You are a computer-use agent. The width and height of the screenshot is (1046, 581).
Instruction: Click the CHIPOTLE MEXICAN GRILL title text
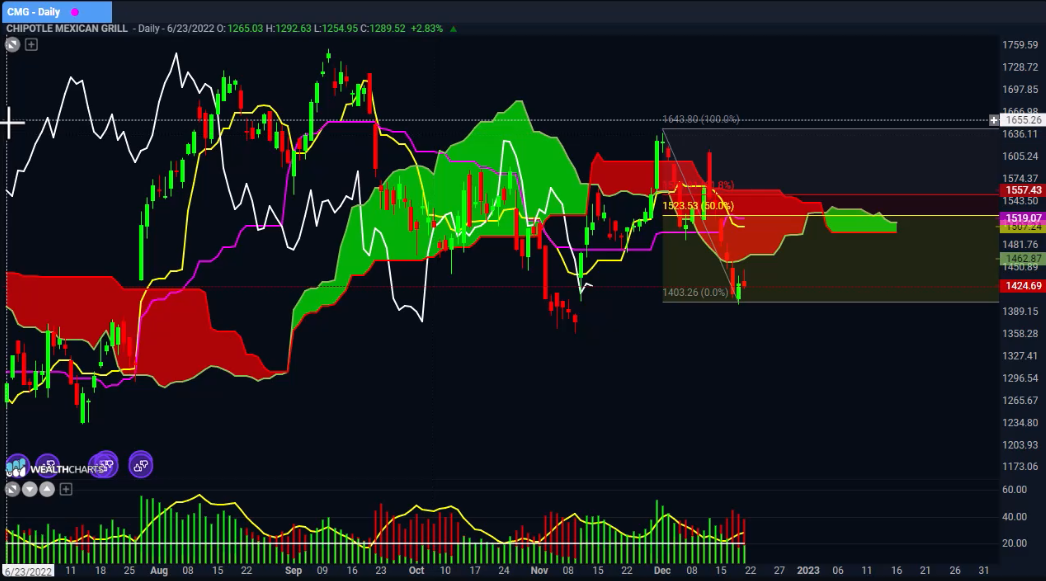pos(67,29)
